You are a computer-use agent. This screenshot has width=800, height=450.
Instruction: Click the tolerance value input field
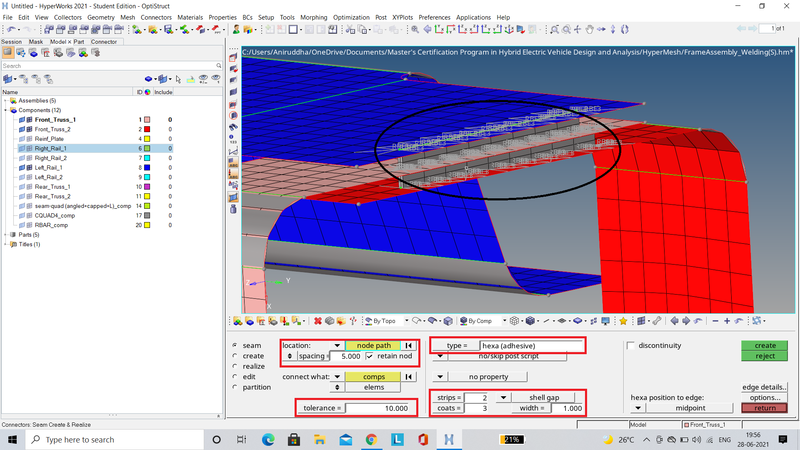[379, 408]
